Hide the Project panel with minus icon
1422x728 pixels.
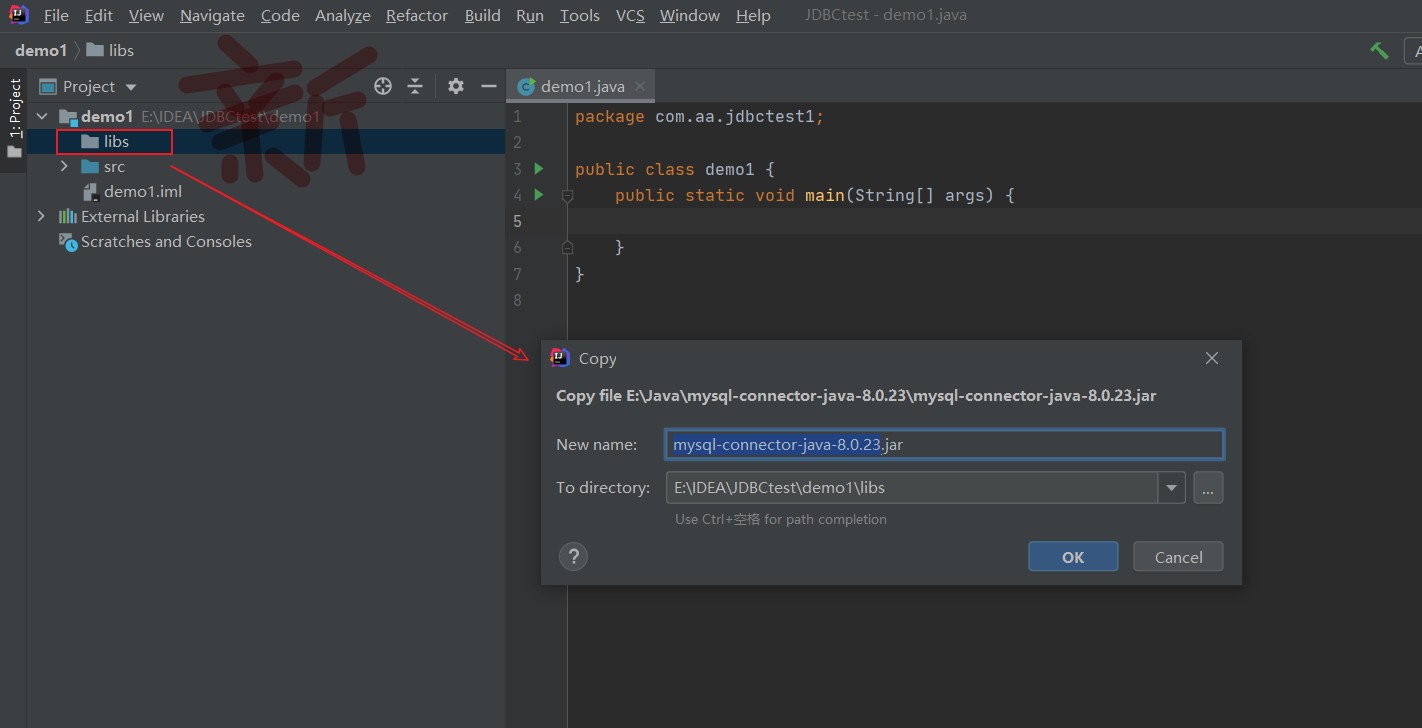pos(489,86)
